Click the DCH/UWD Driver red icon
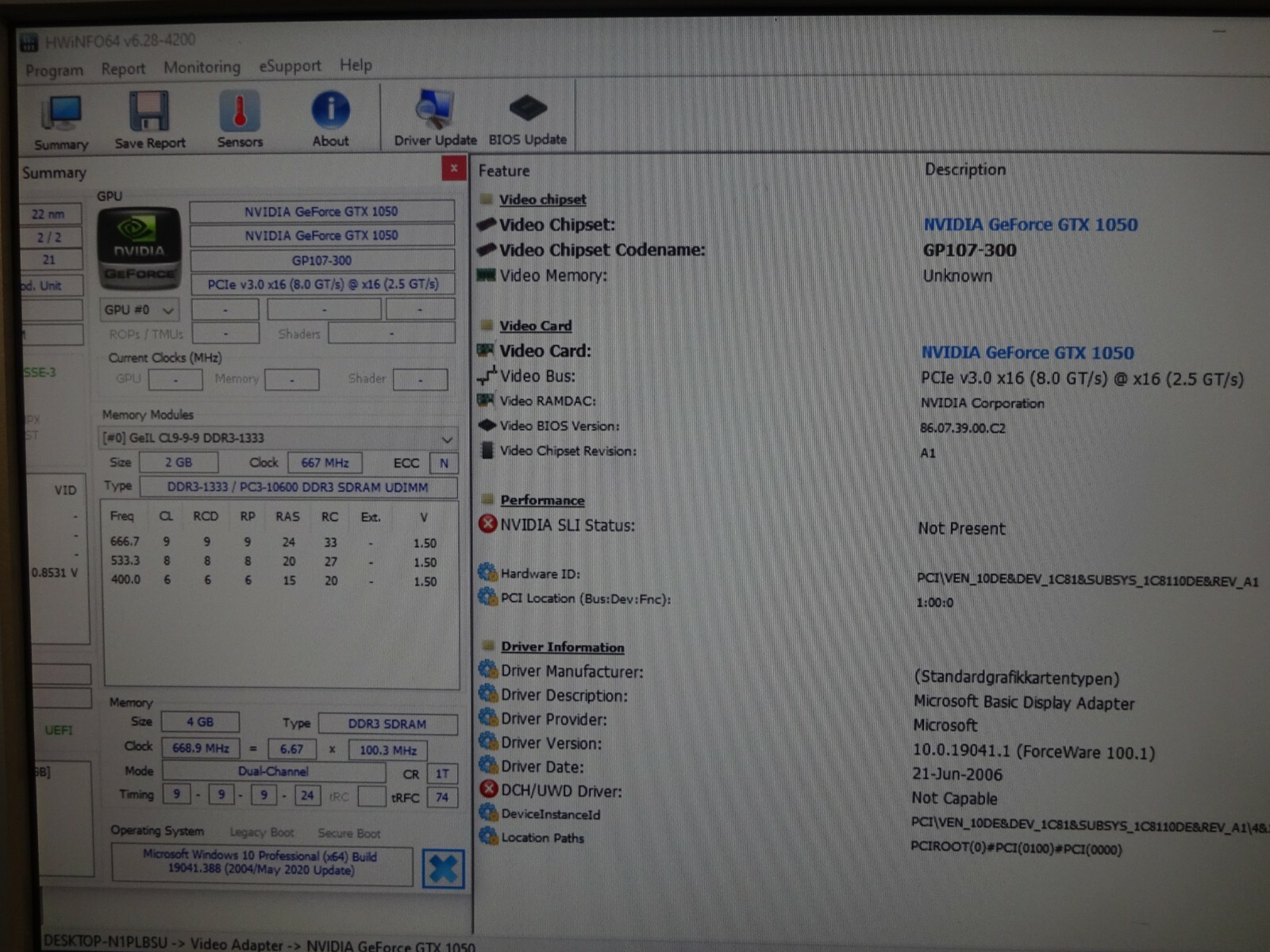Image resolution: width=1270 pixels, height=952 pixels. click(489, 789)
